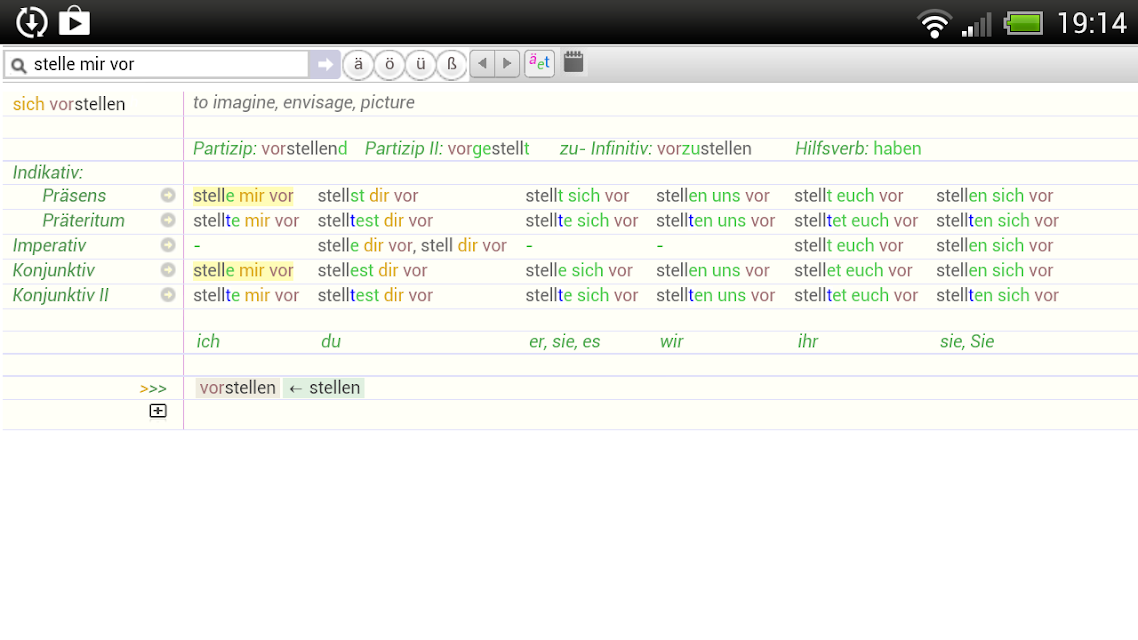Click the 'ihr' pronoun column label
Image resolution: width=1138 pixels, height=640 pixels.
(808, 341)
